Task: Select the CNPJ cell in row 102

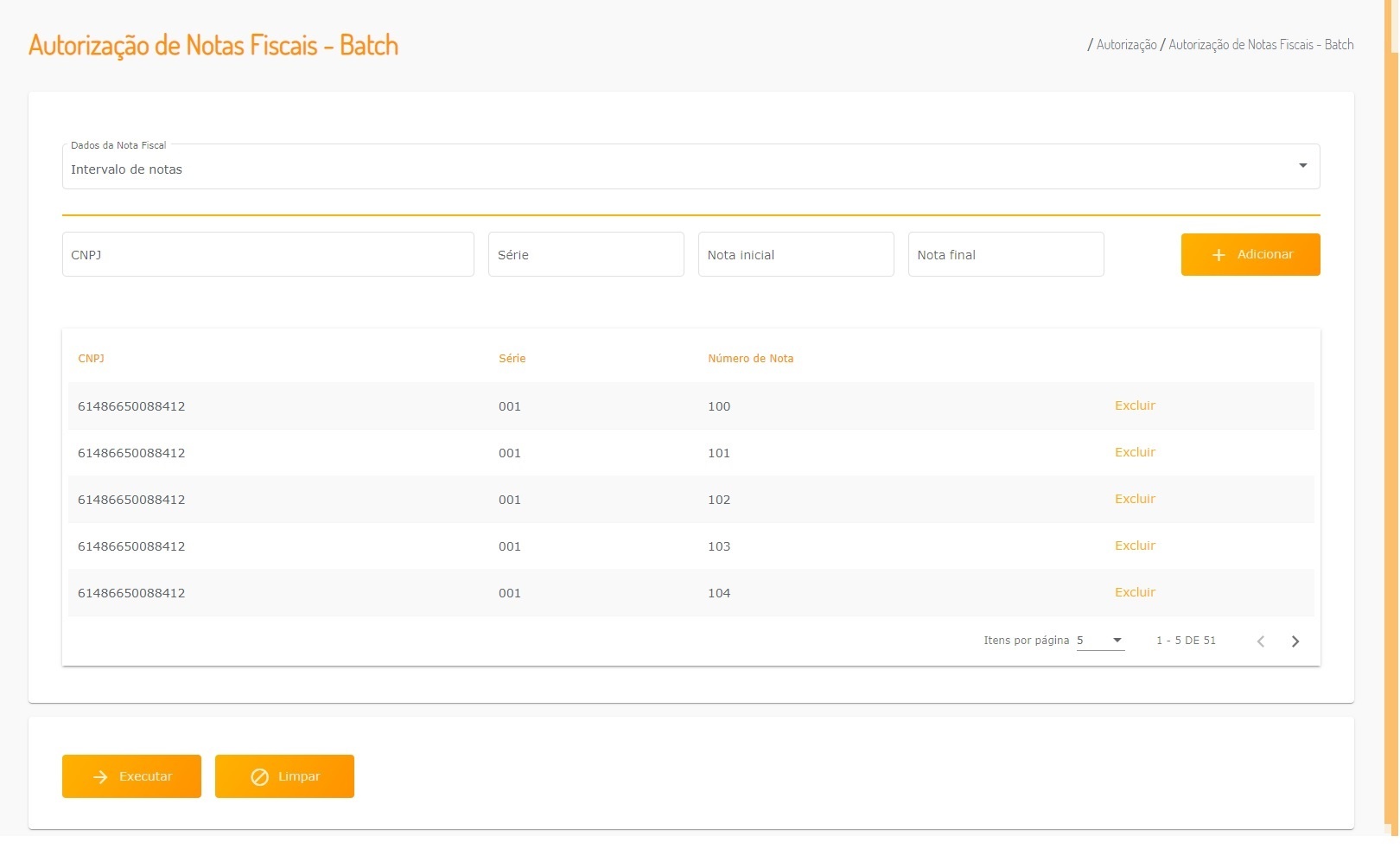Action: (x=131, y=500)
